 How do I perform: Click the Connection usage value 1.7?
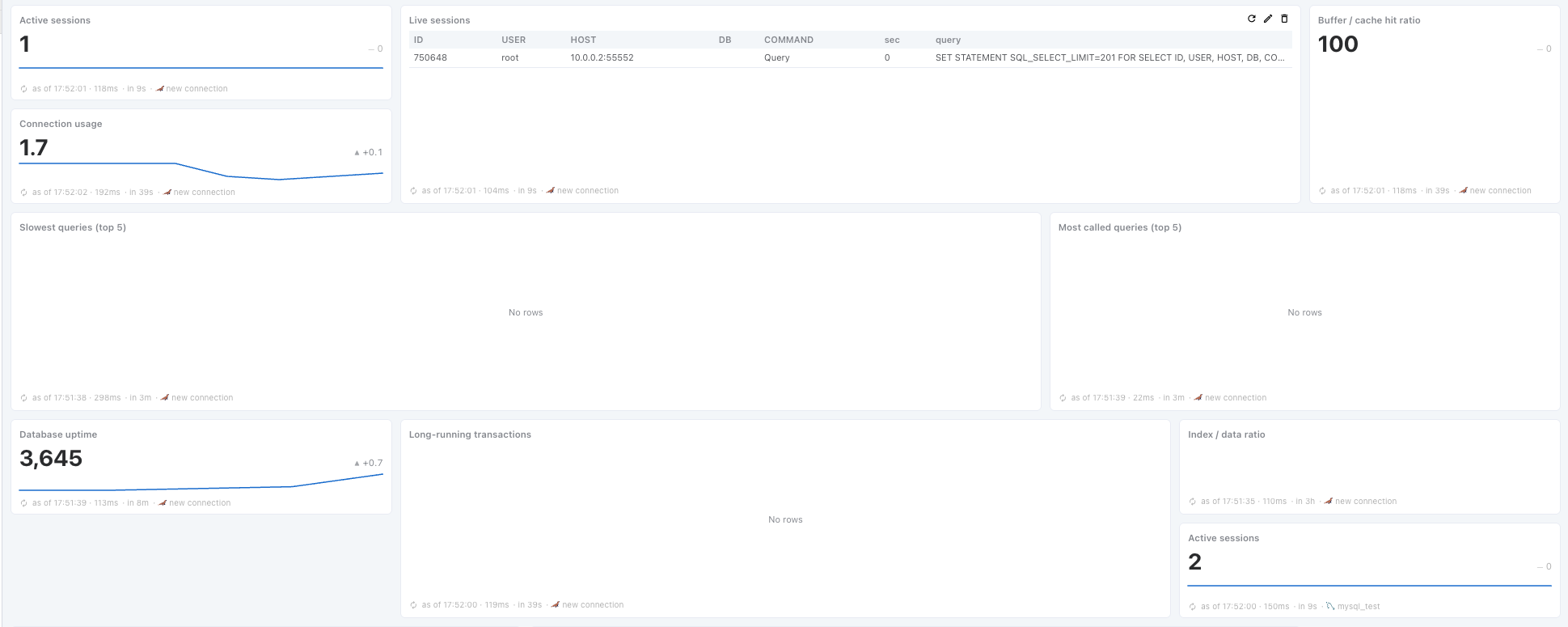coord(34,148)
